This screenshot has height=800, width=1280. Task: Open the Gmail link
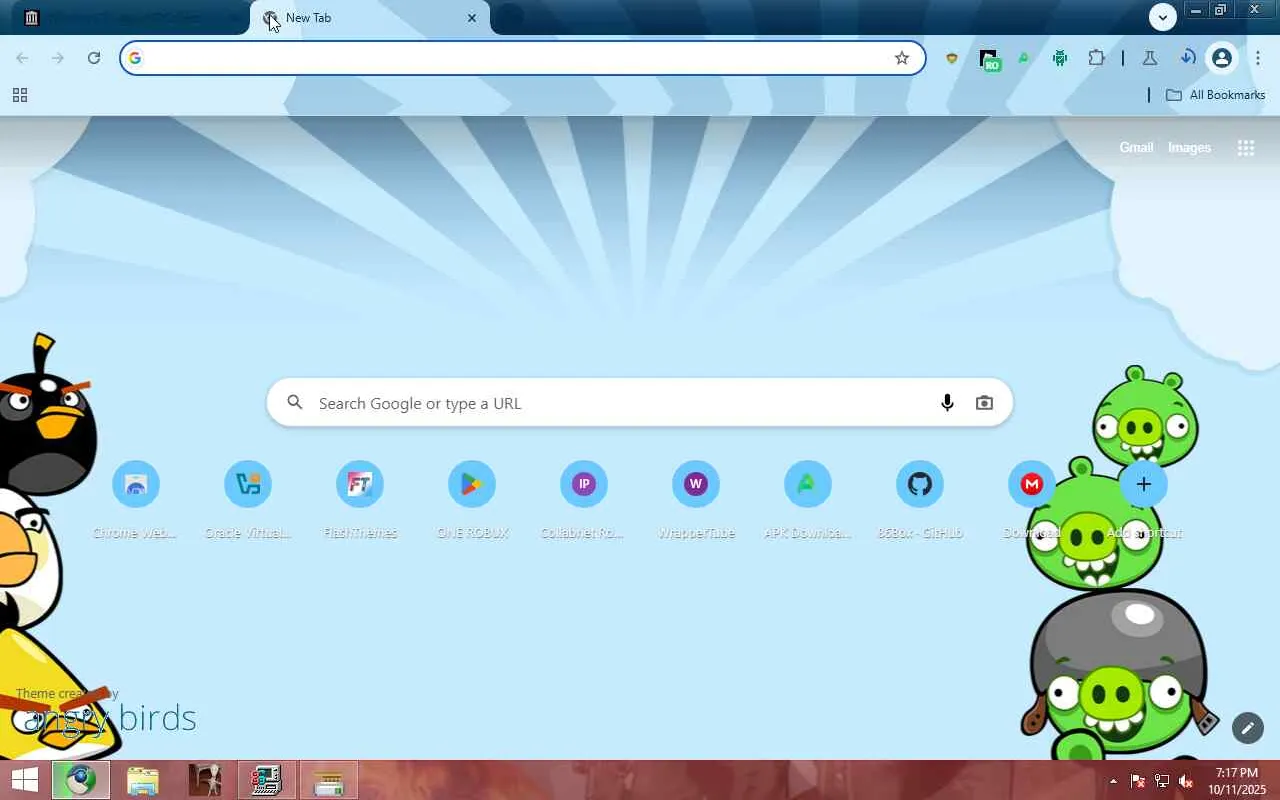pyautogui.click(x=1136, y=147)
